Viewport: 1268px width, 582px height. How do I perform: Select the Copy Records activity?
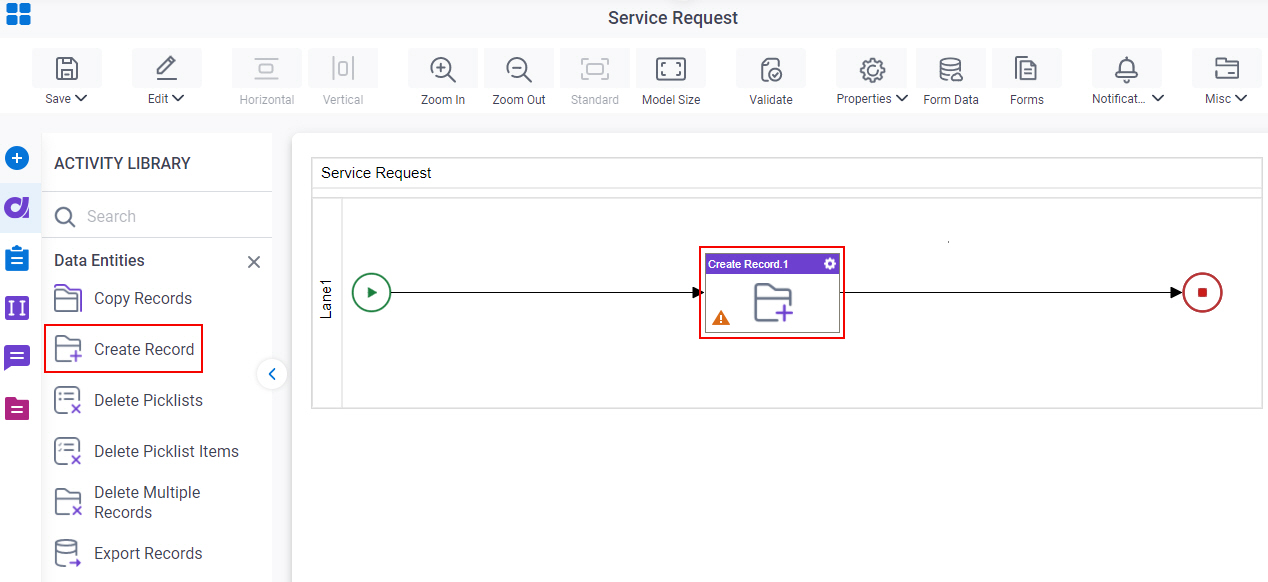(123, 298)
